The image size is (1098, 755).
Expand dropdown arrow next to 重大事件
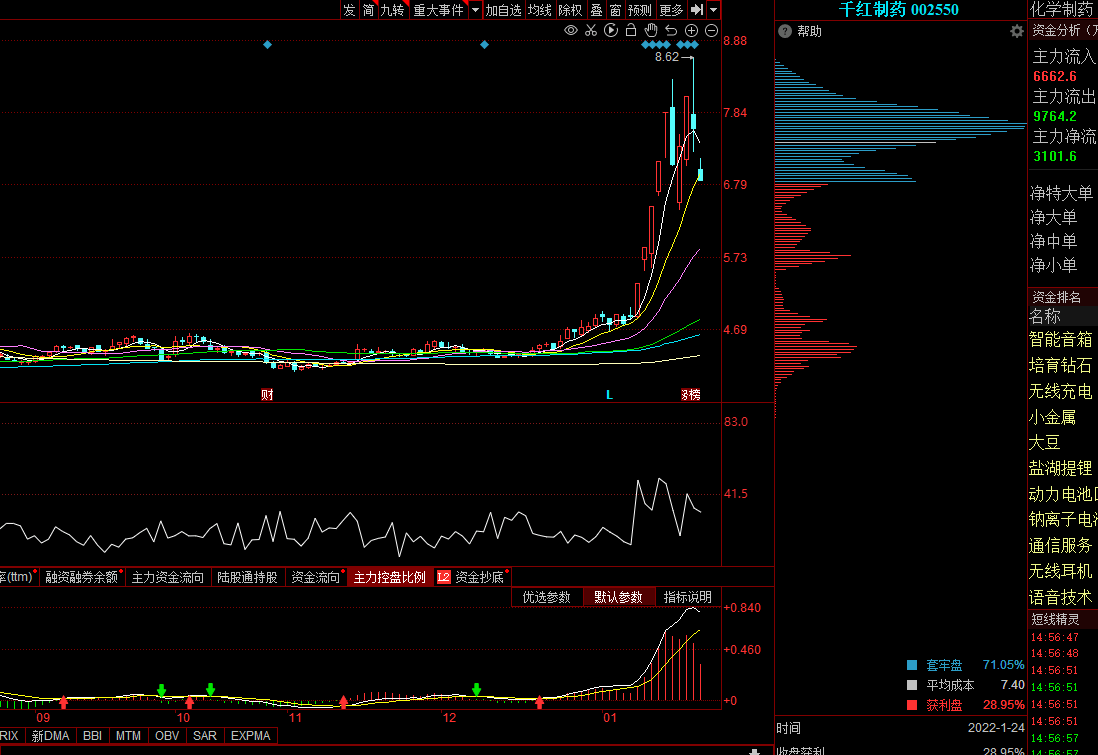point(475,10)
